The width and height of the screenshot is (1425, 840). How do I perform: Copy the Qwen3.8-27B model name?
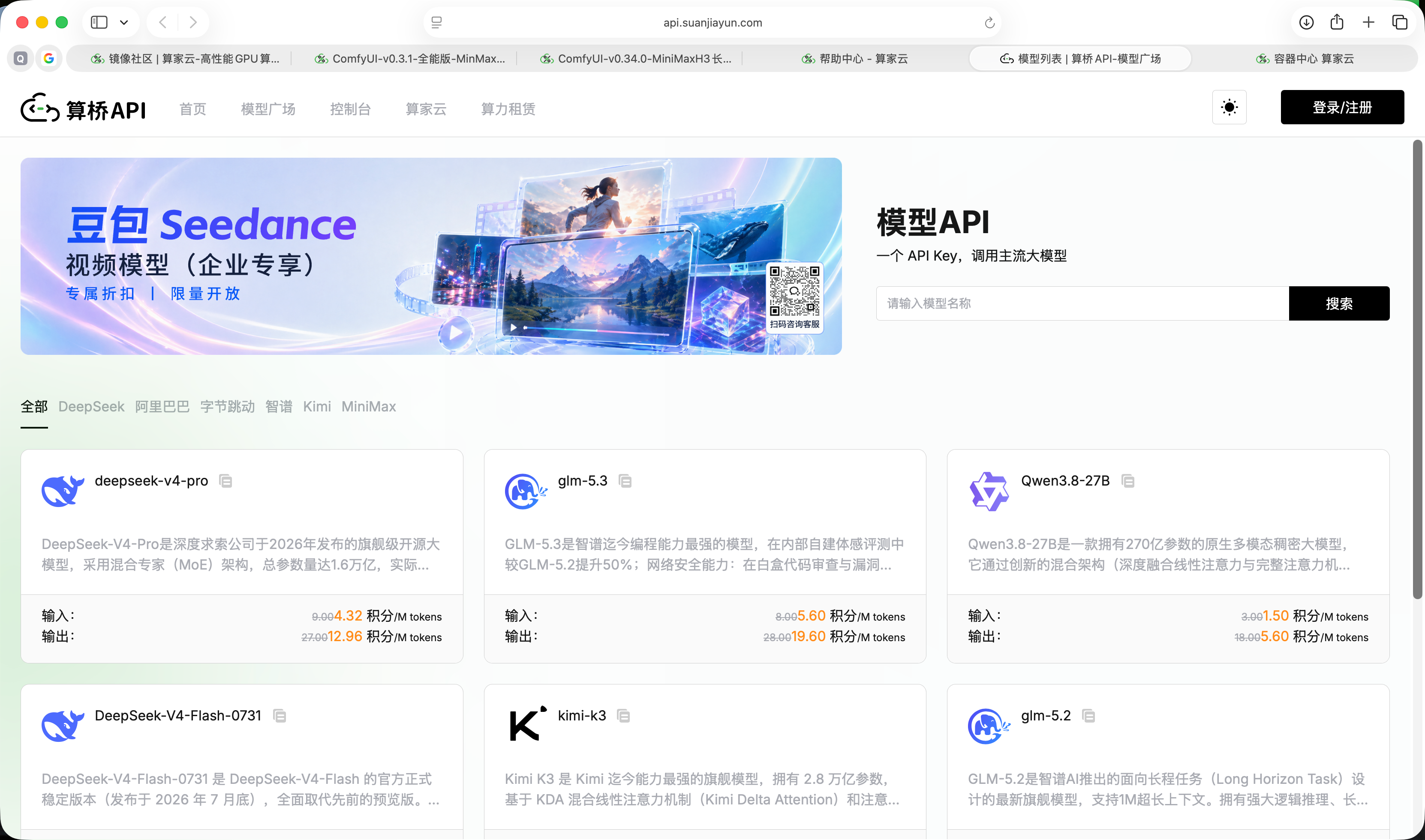[x=1128, y=481]
